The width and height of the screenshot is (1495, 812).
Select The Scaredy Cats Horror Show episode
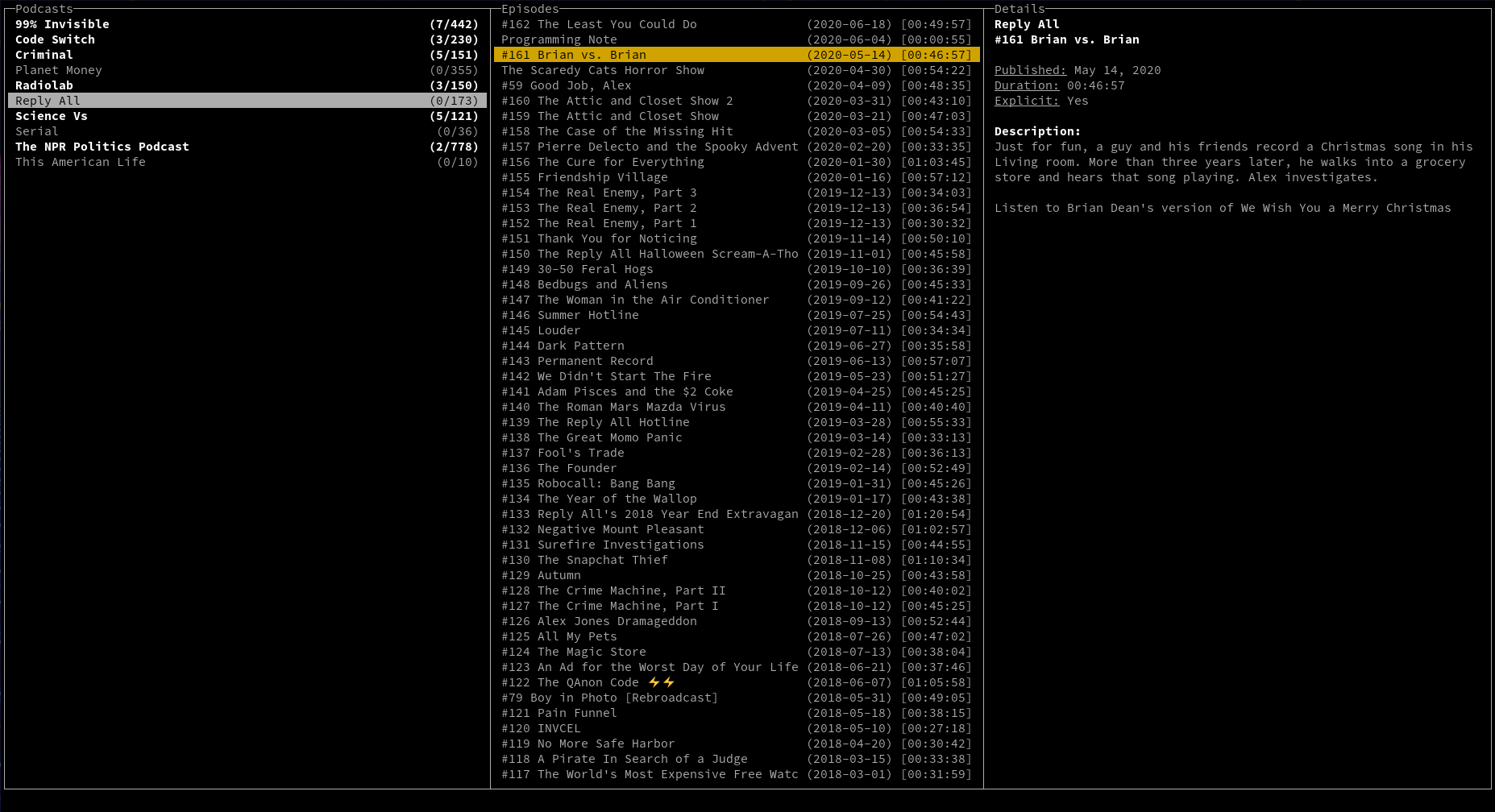pyautogui.click(x=737, y=70)
